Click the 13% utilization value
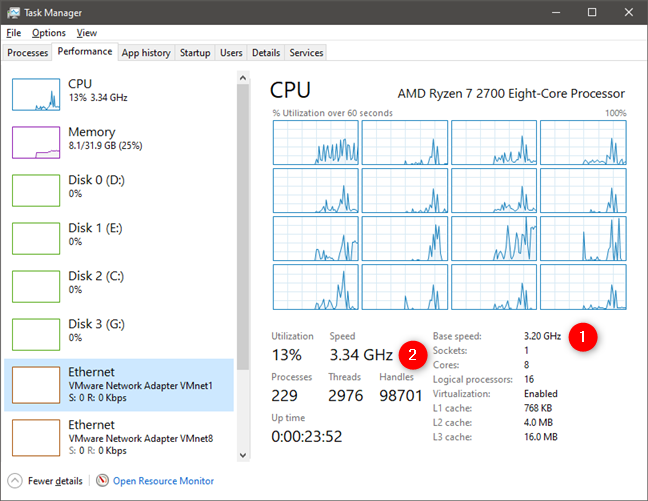Viewport: 648px width, 501px height. 286,355
